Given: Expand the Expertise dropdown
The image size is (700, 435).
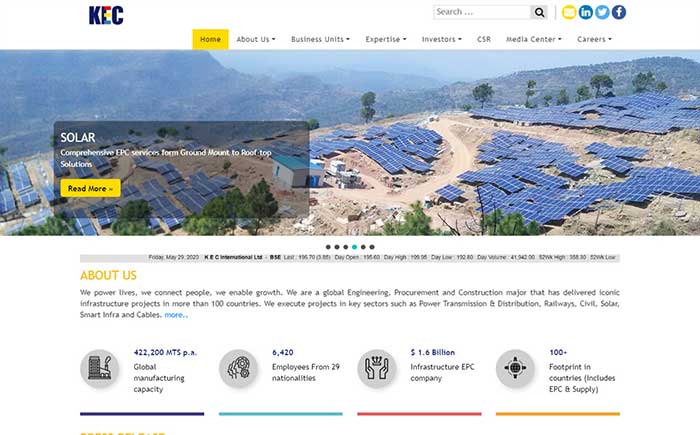Looking at the screenshot, I should [386, 39].
